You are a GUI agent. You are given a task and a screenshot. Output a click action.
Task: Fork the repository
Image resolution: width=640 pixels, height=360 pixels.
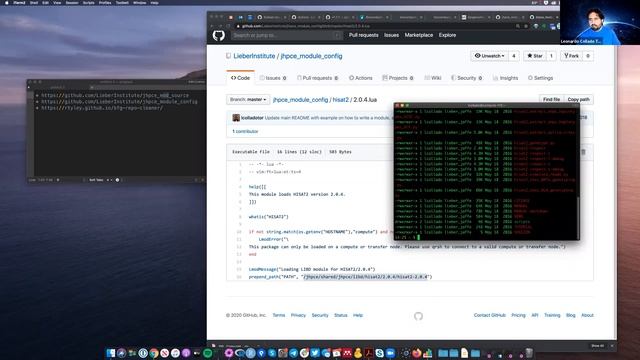point(571,56)
